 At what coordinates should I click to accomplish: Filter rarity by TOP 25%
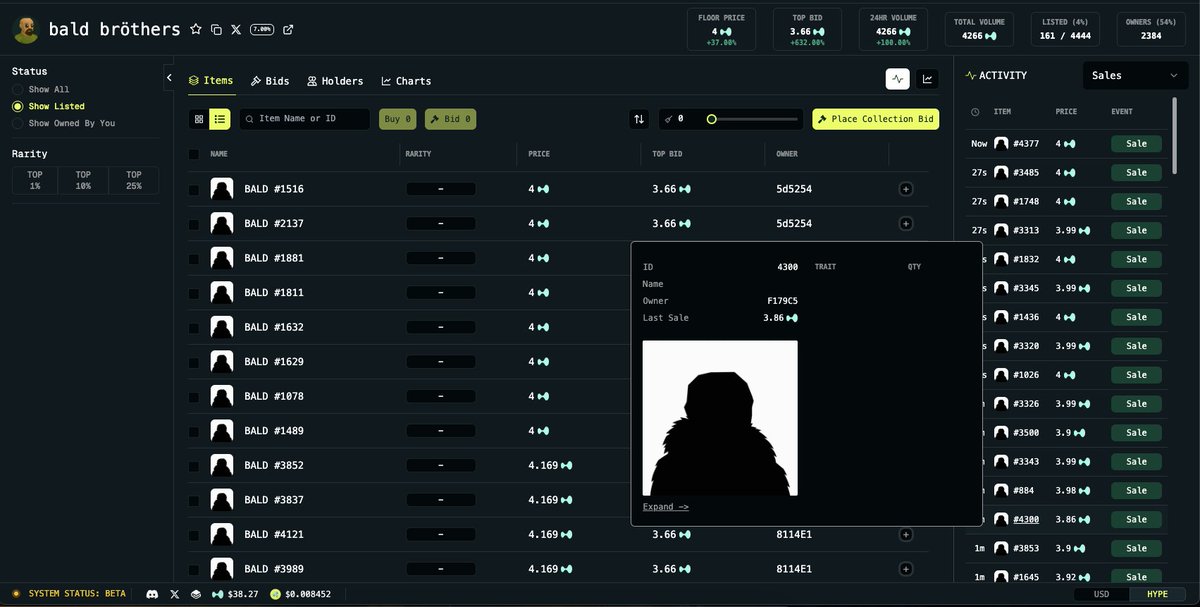tap(133, 180)
